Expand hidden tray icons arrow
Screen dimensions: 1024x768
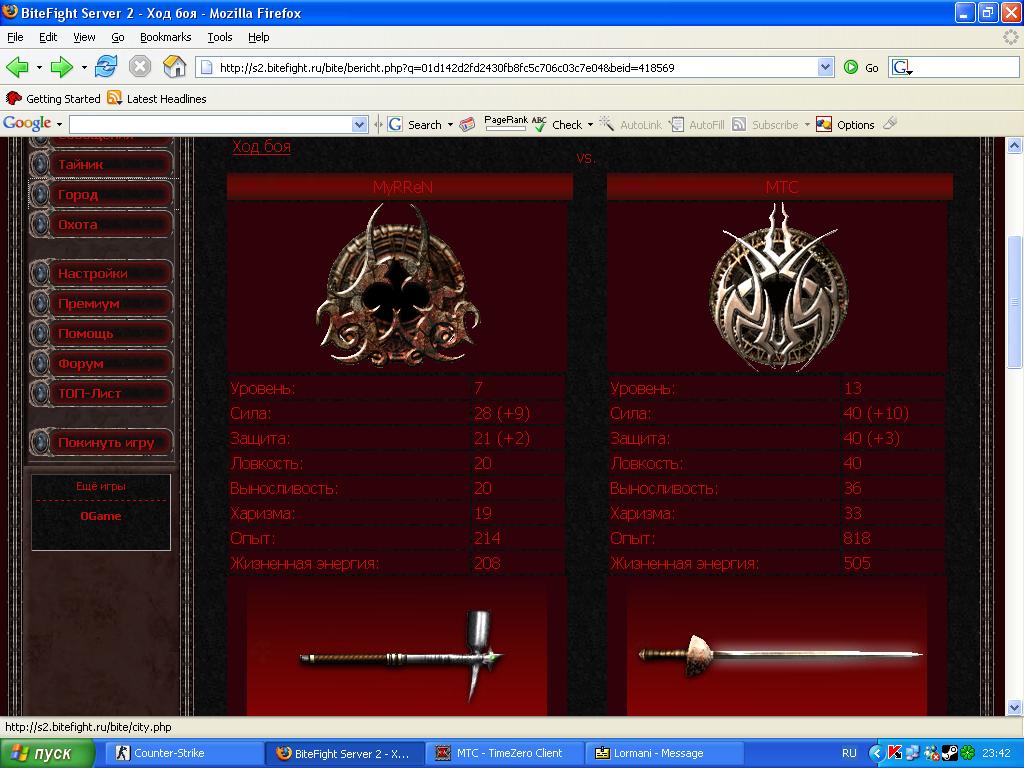pyautogui.click(x=876, y=753)
